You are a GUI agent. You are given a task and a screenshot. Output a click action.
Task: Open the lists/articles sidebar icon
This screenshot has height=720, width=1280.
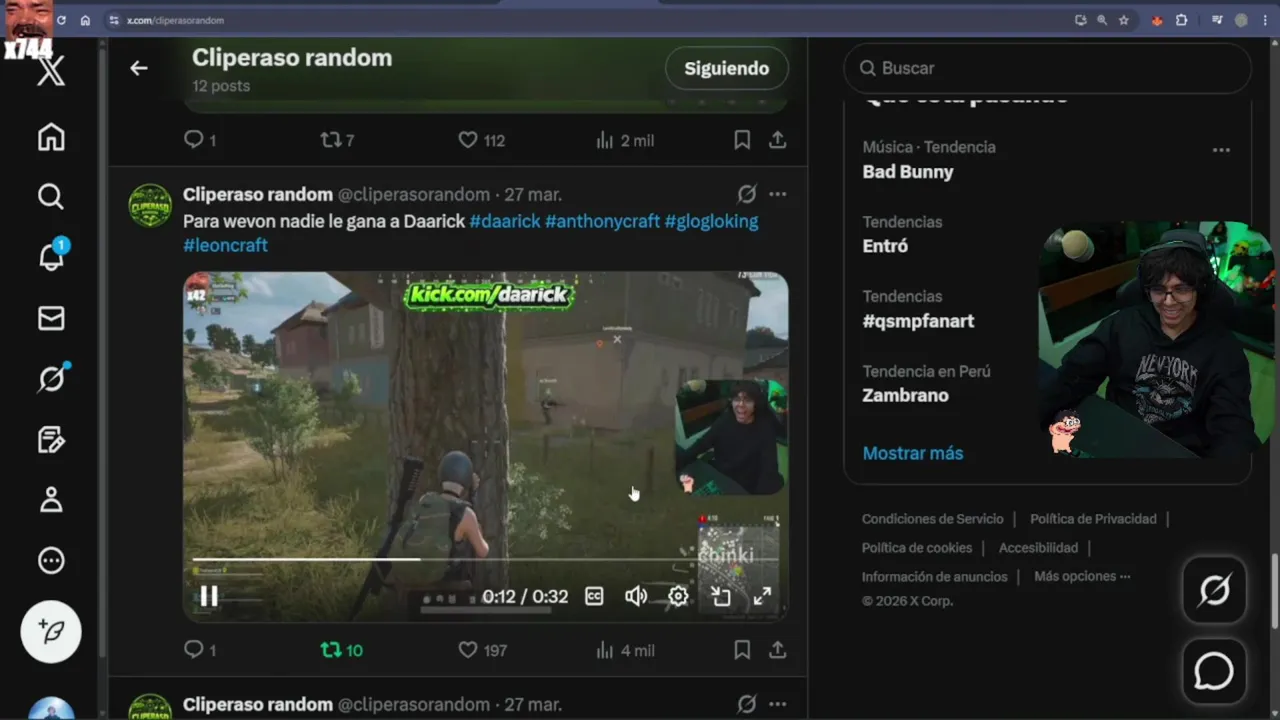(51, 439)
